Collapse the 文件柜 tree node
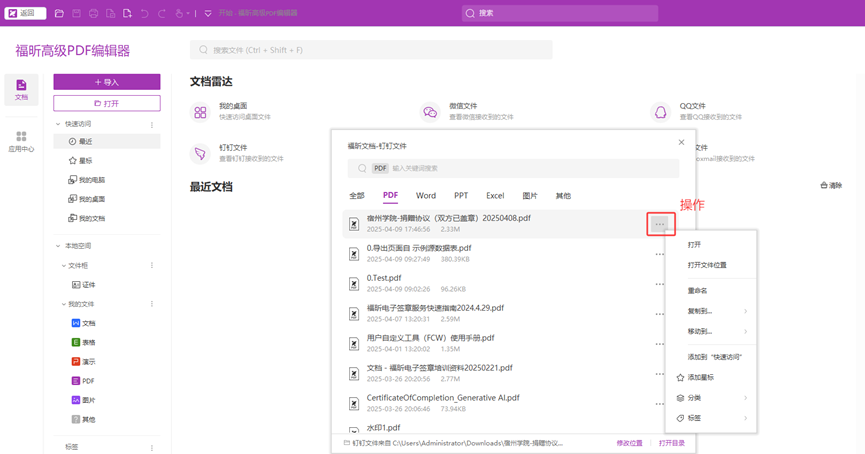 tap(63, 266)
